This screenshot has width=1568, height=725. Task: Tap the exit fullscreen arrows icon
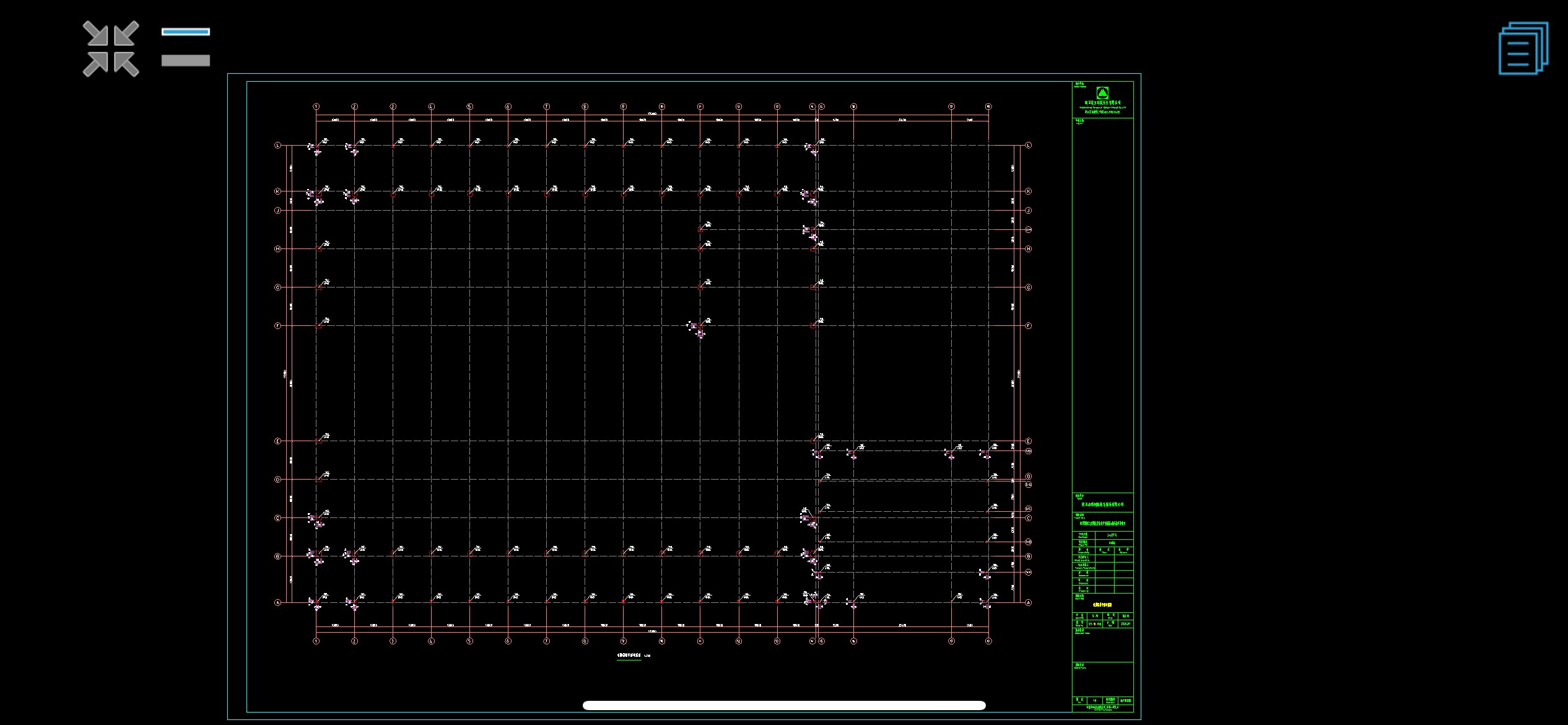coord(111,49)
